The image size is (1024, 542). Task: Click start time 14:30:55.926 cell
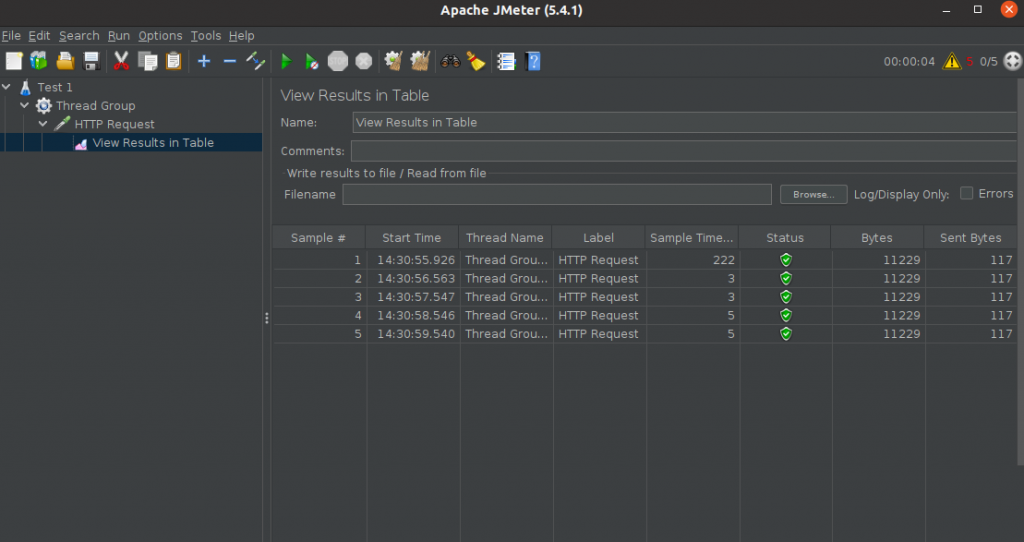tap(413, 260)
